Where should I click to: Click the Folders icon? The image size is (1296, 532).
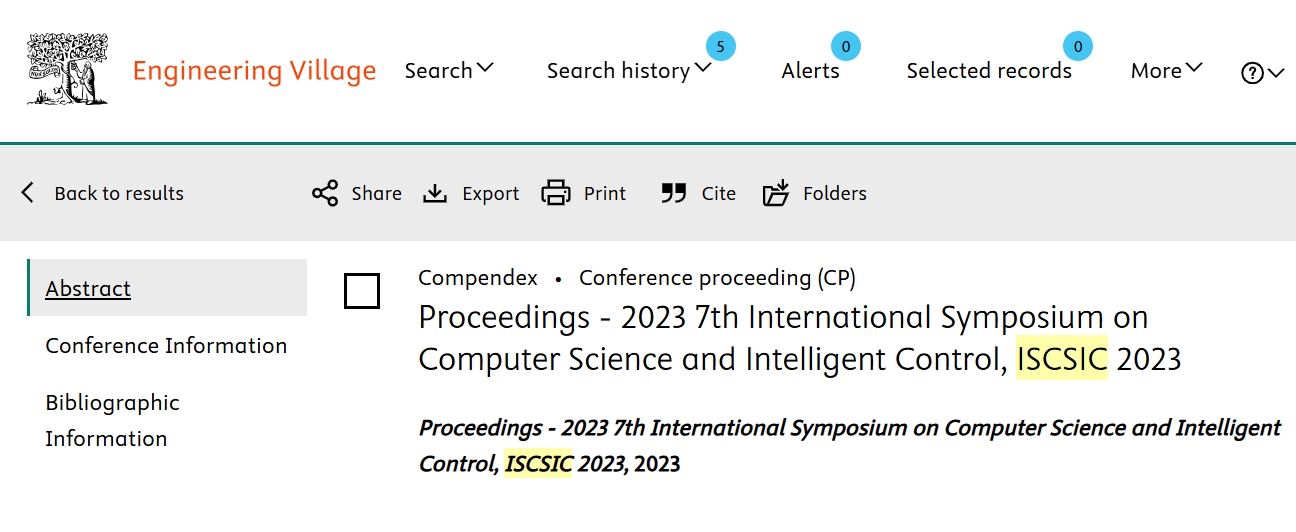(x=776, y=193)
